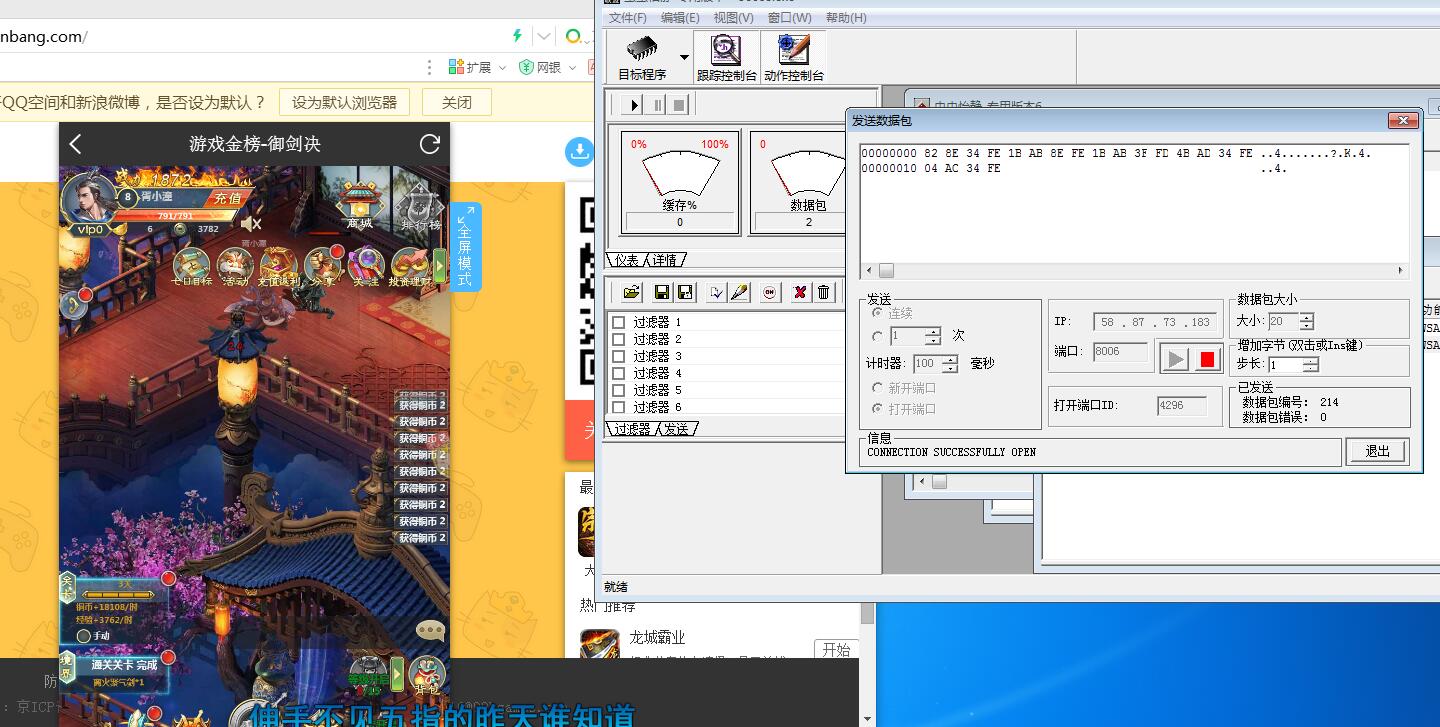Start capture with main window play button
Image resolution: width=1440 pixels, height=727 pixels.
[633, 104]
